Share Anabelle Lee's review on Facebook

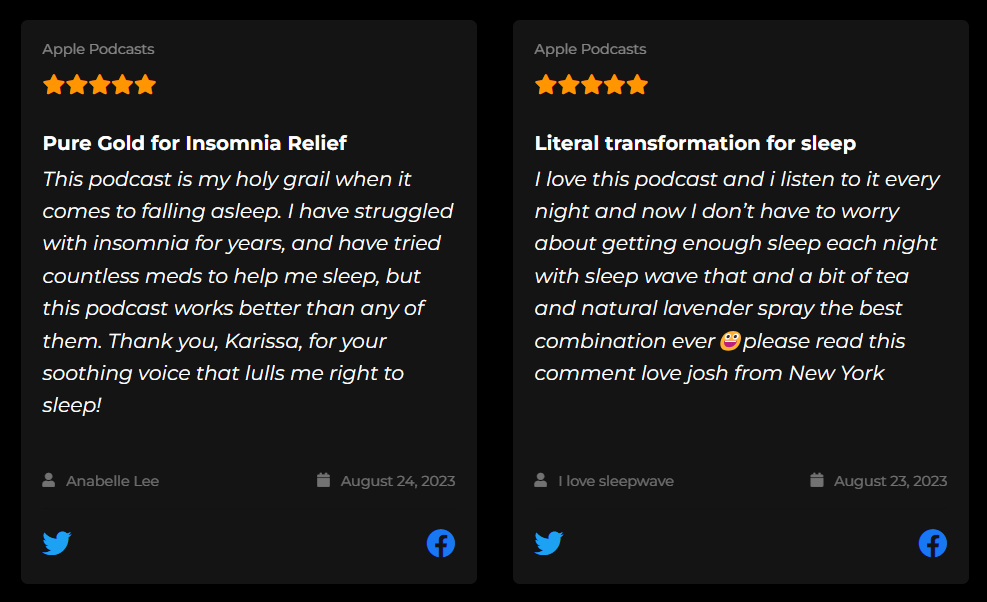pos(440,543)
